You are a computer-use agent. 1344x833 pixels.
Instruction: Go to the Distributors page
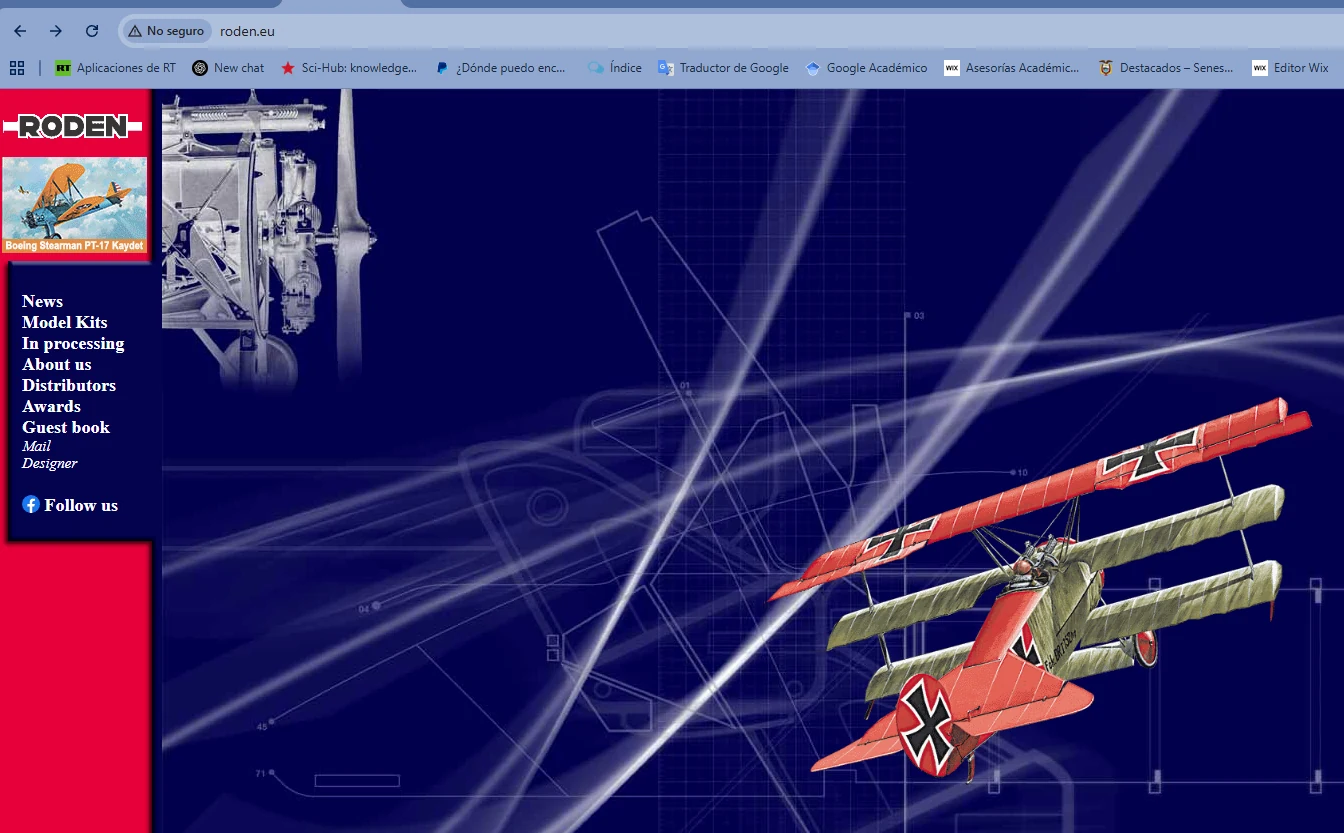tap(69, 385)
